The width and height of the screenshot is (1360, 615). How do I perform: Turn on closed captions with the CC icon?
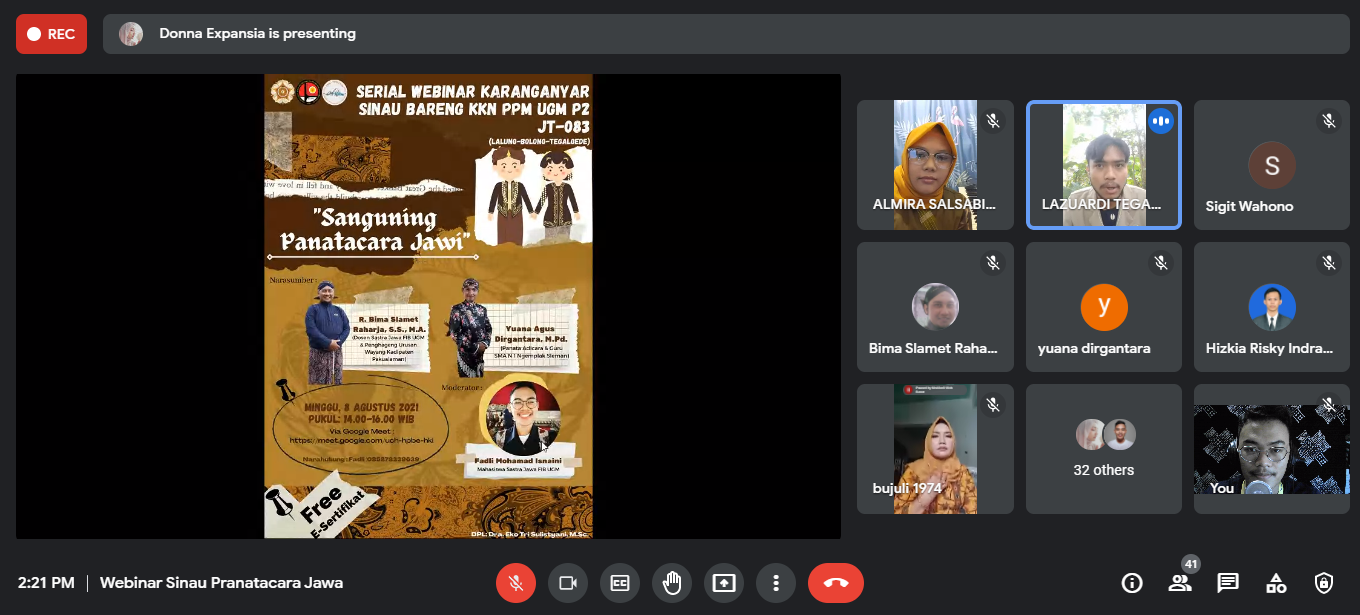coord(620,582)
